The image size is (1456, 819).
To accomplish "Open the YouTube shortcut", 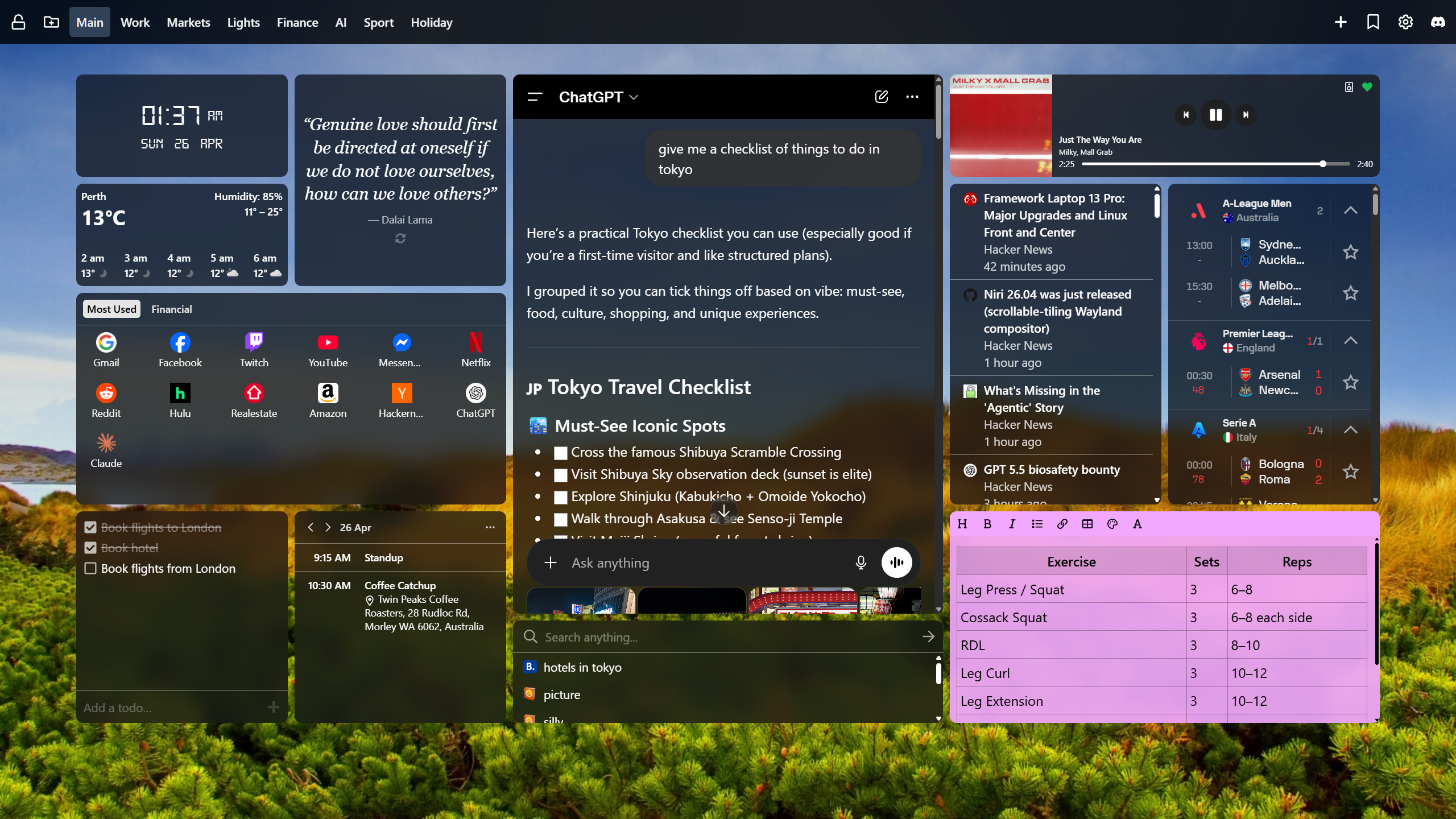I will (x=328, y=350).
